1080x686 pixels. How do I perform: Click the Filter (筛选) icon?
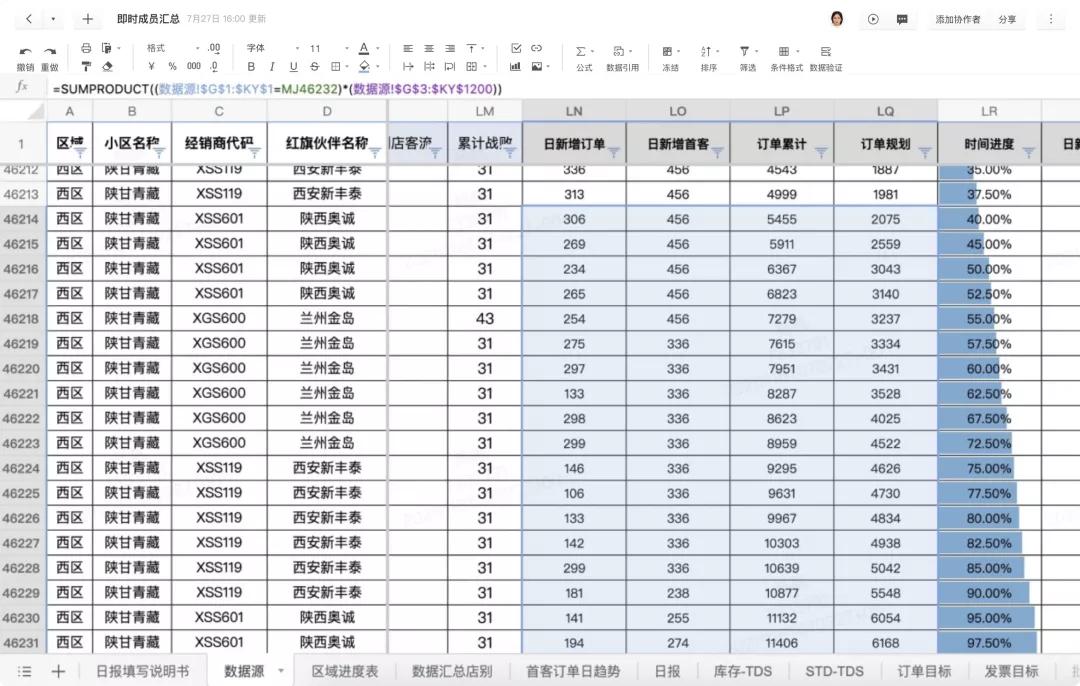(x=744, y=51)
